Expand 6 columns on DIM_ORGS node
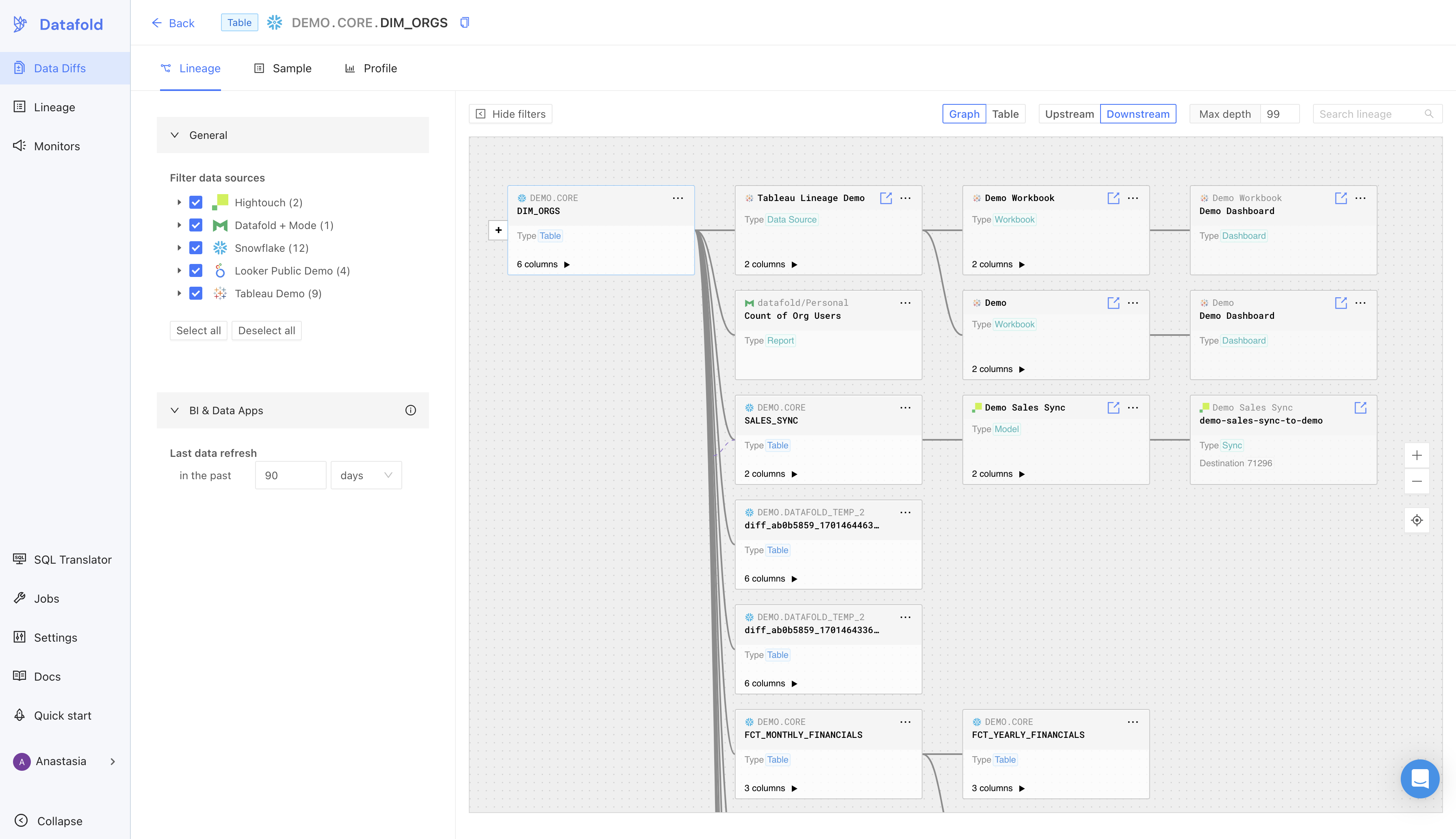1456x839 pixels. [x=543, y=264]
